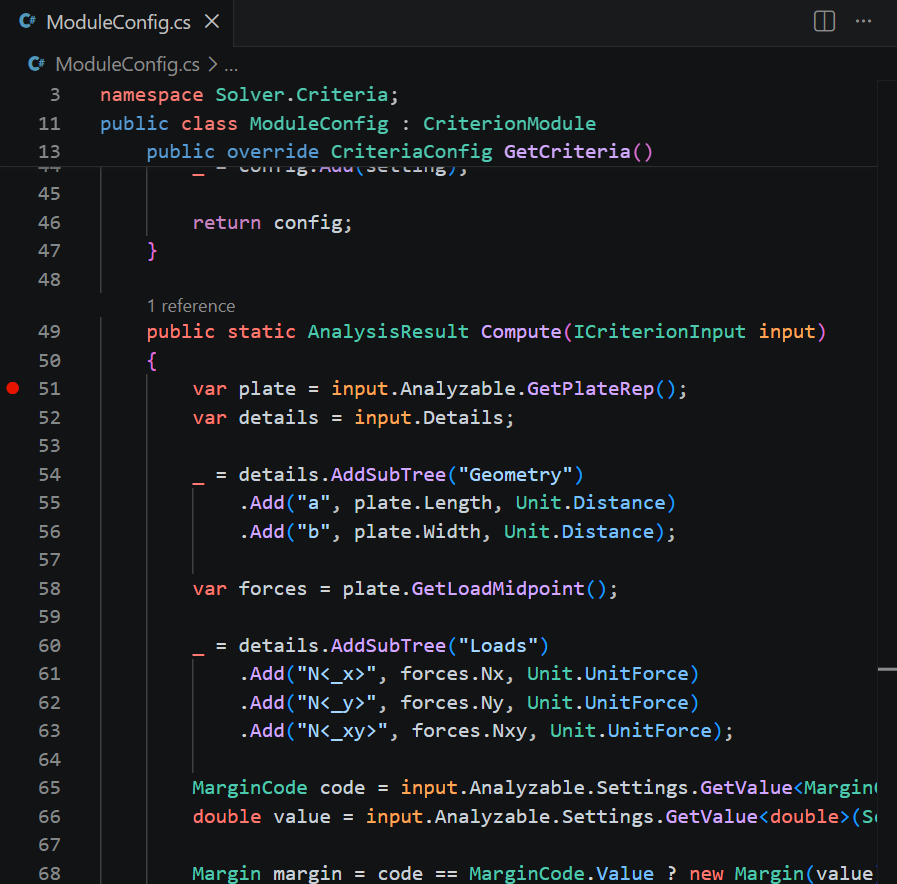Viewport: 897px width, 884px height.
Task: Click "CriterionModule" base class name
Action: pyautogui.click(x=509, y=124)
